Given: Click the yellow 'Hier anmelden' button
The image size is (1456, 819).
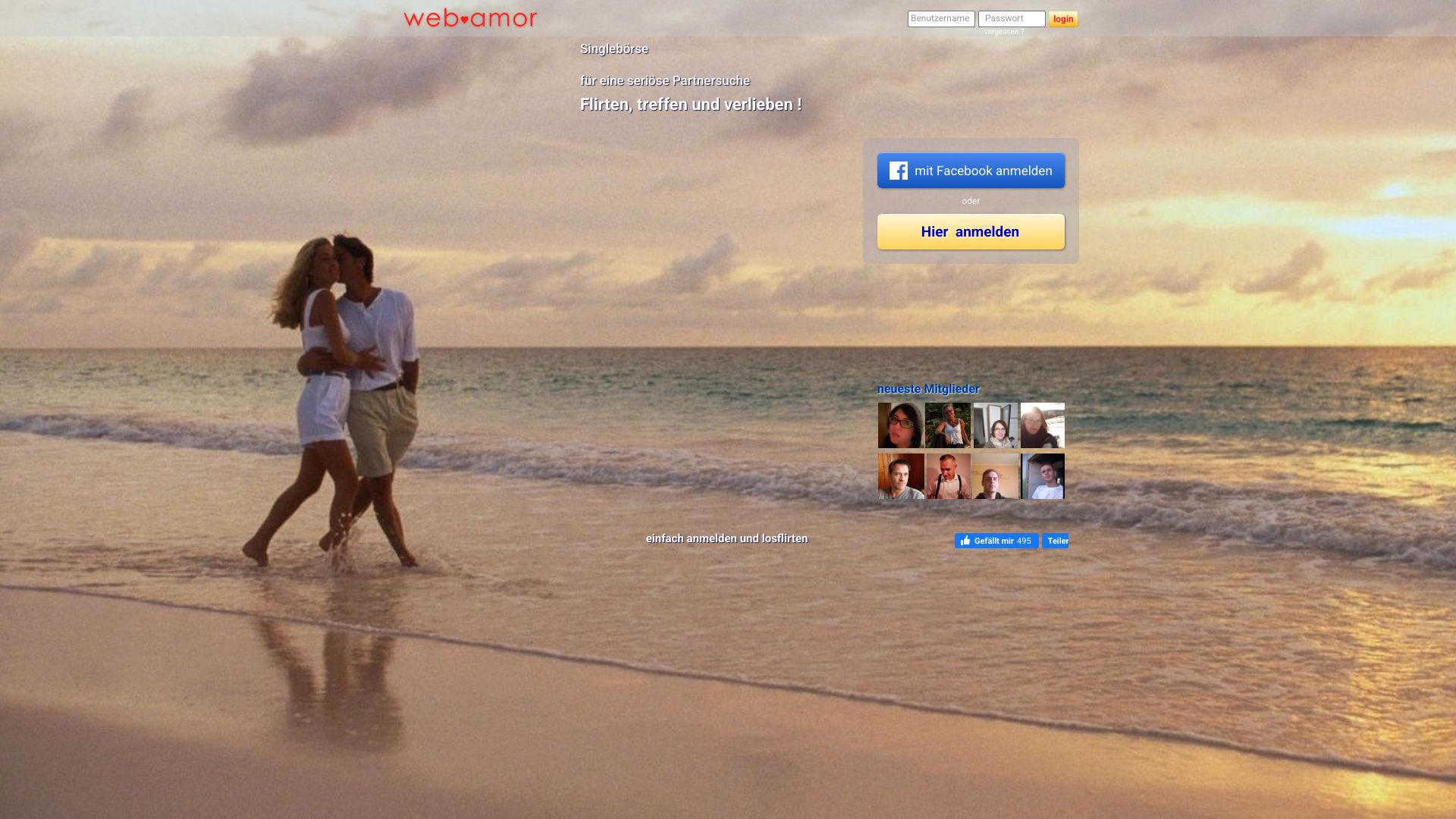Looking at the screenshot, I should pos(971,231).
